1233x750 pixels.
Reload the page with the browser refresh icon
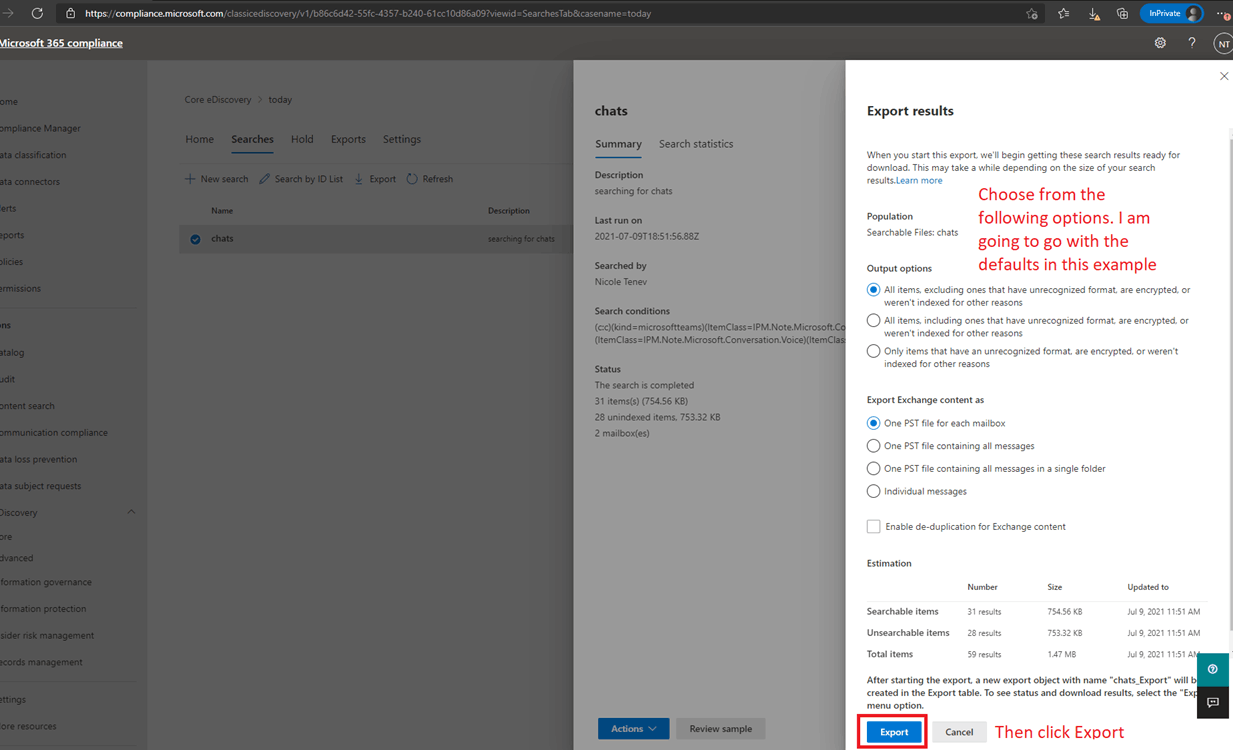37,13
